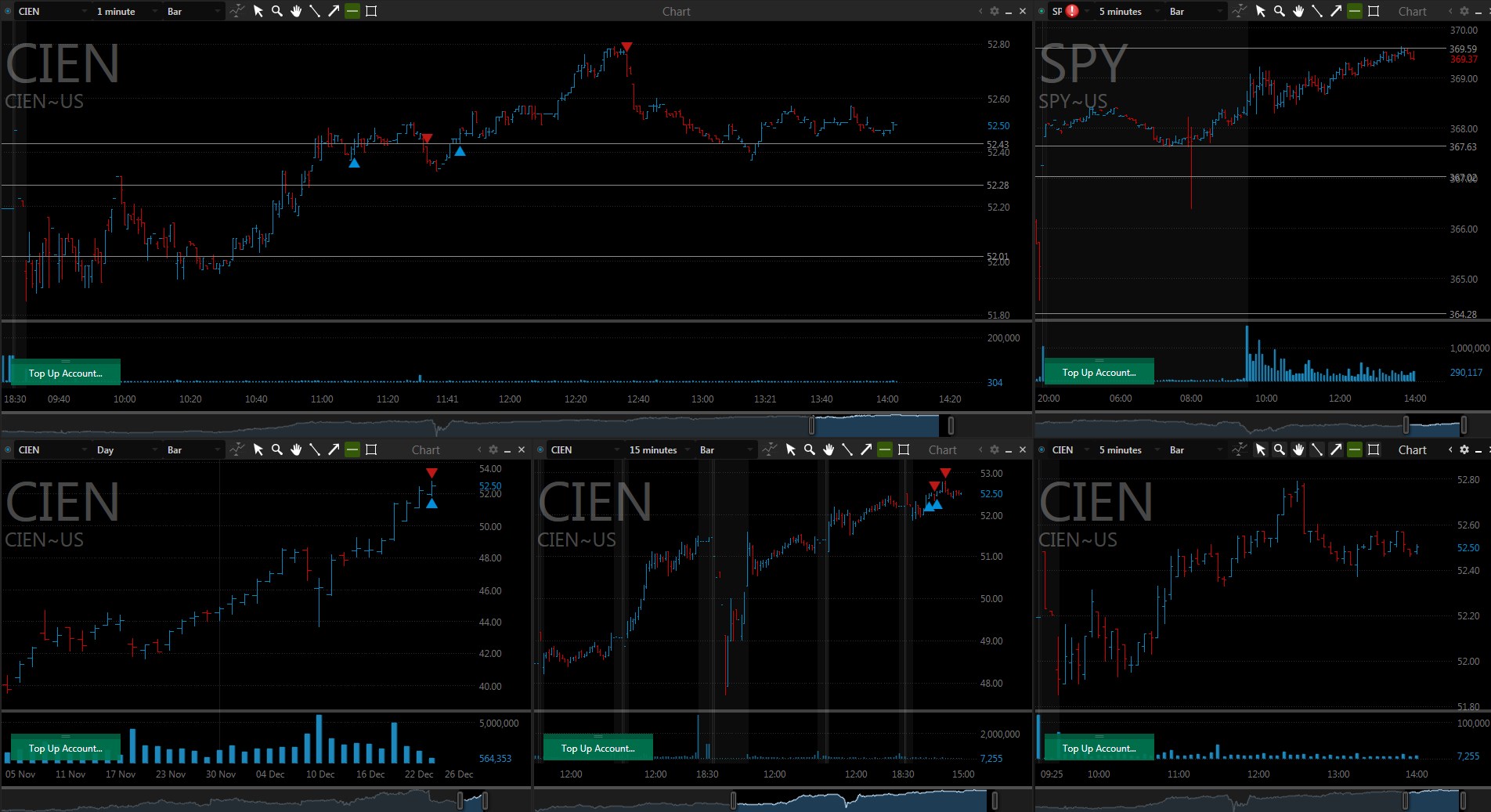
Task: Toggle green horizontal line tool in CIEN Day chart
Action: [x=352, y=449]
